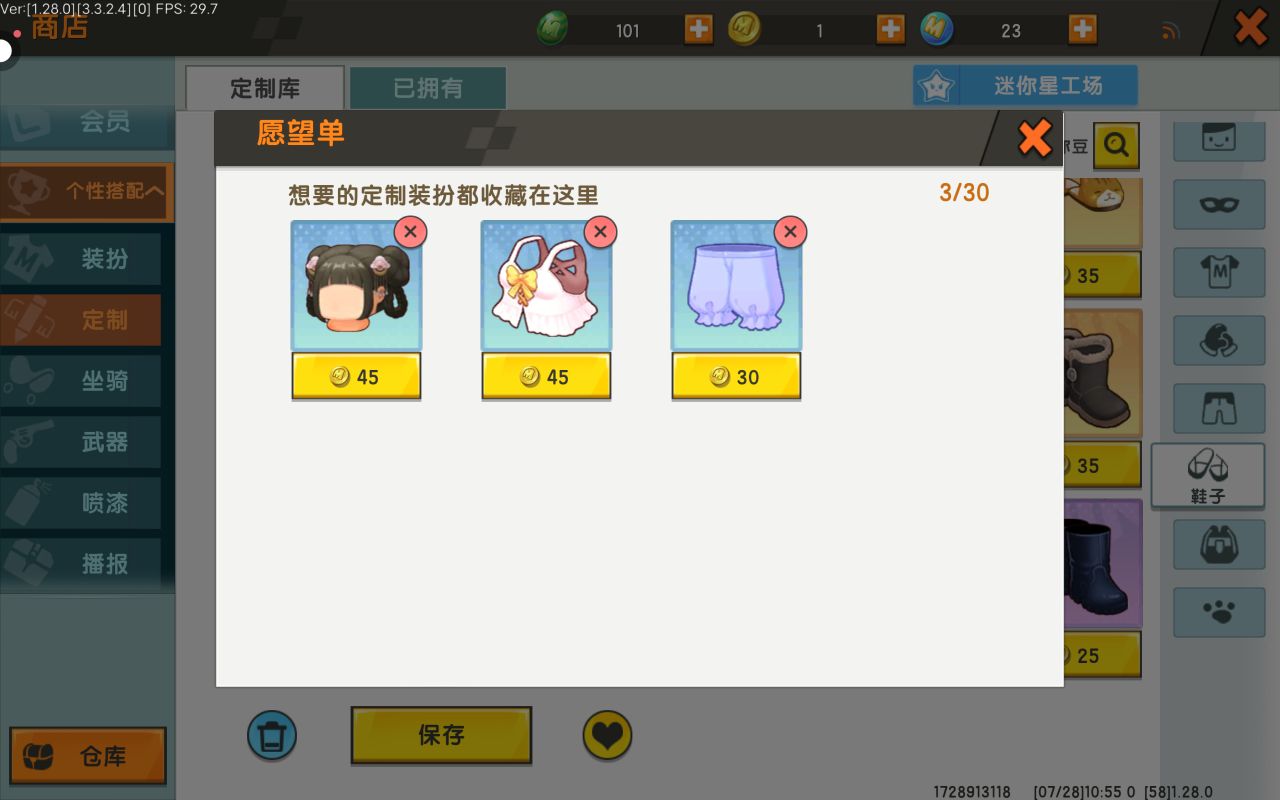Open the 仓库 warehouse button
The width and height of the screenshot is (1280, 800).
88,756
